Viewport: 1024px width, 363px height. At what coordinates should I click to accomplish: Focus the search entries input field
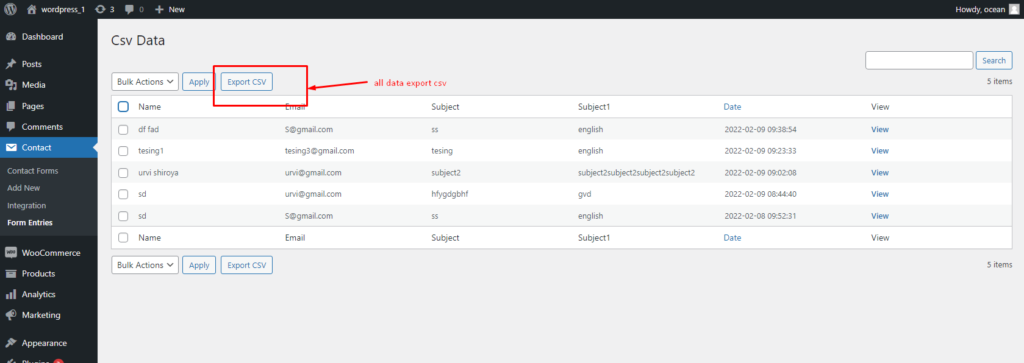click(x=919, y=60)
